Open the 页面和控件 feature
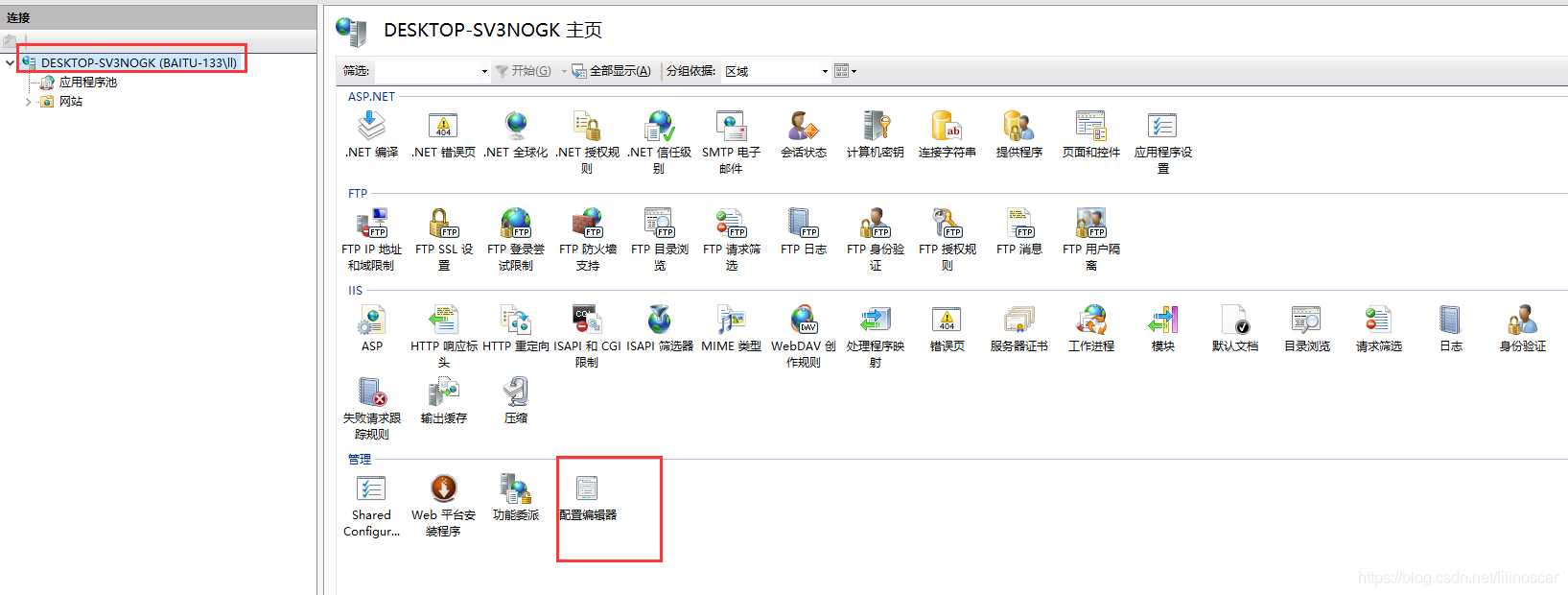 point(1091,134)
